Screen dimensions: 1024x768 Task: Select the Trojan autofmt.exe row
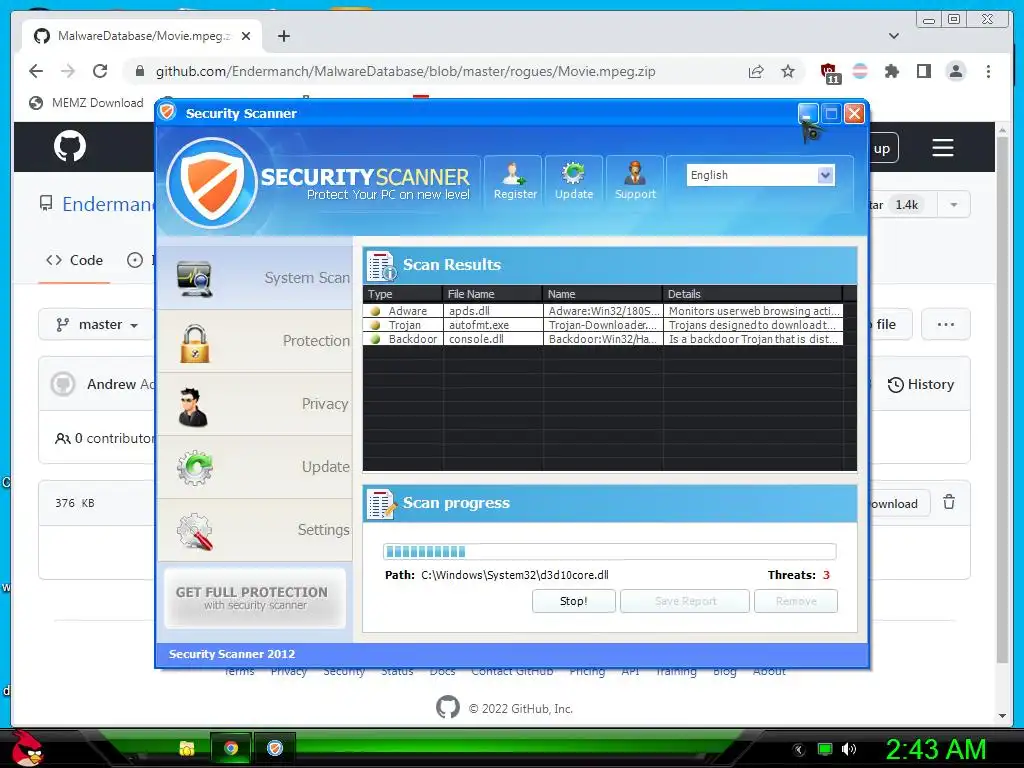603,325
